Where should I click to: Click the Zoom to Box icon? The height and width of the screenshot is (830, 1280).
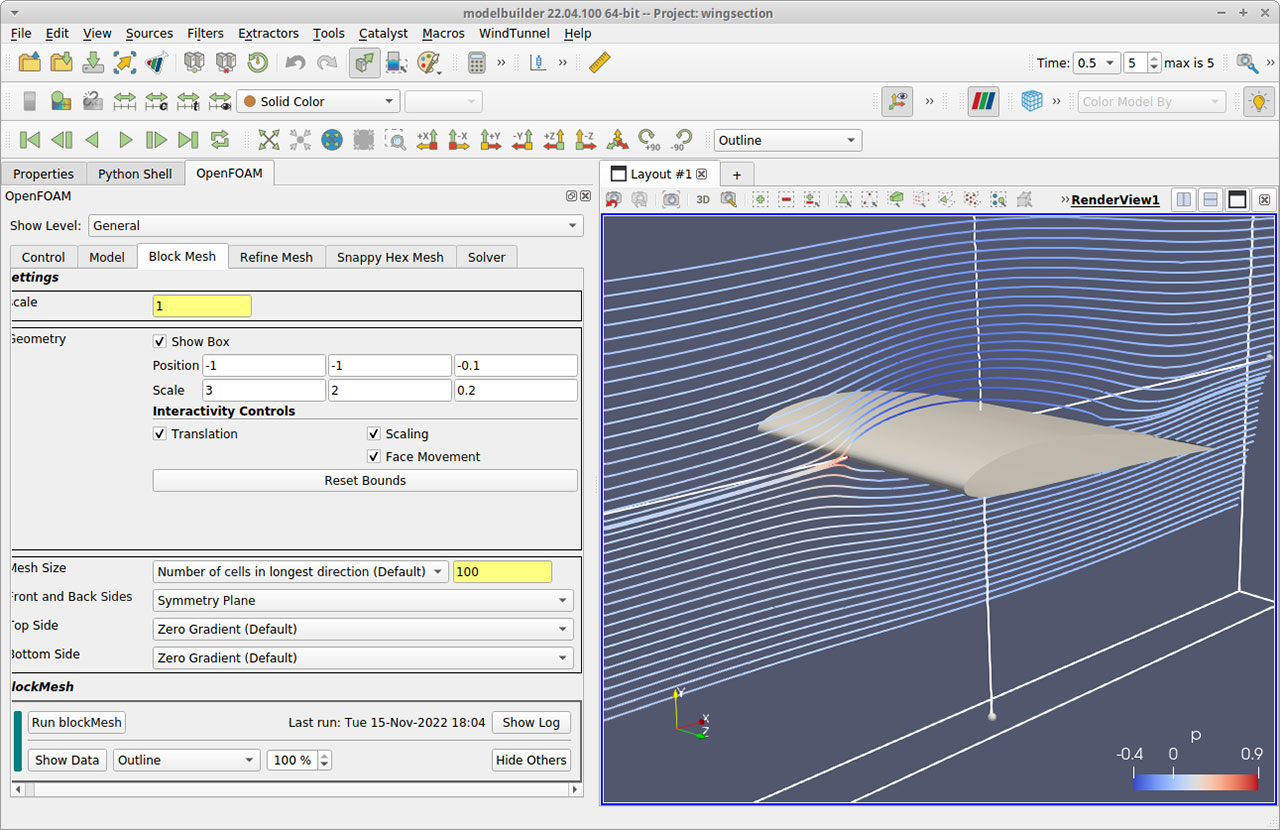396,140
